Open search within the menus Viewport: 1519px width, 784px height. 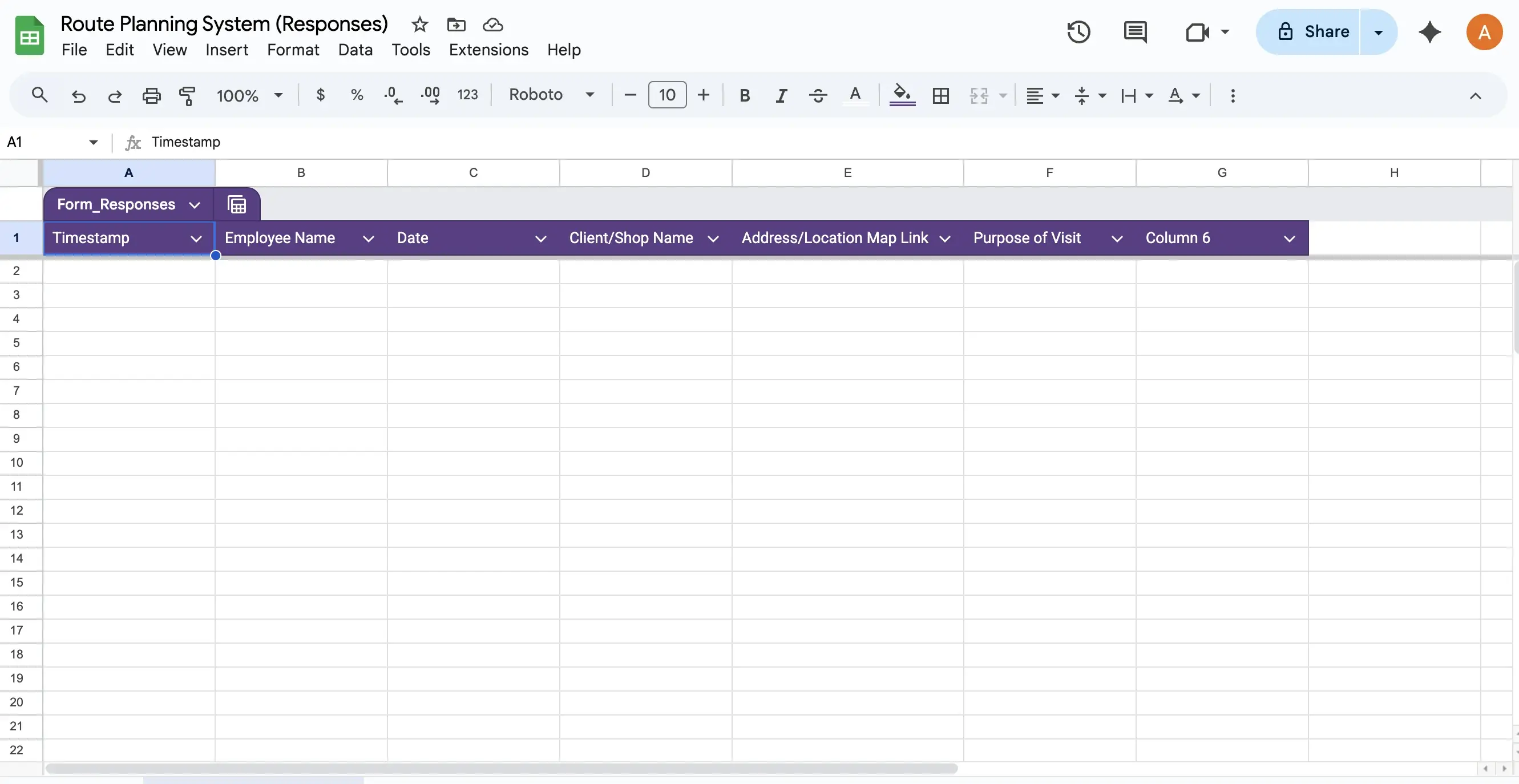click(x=39, y=95)
